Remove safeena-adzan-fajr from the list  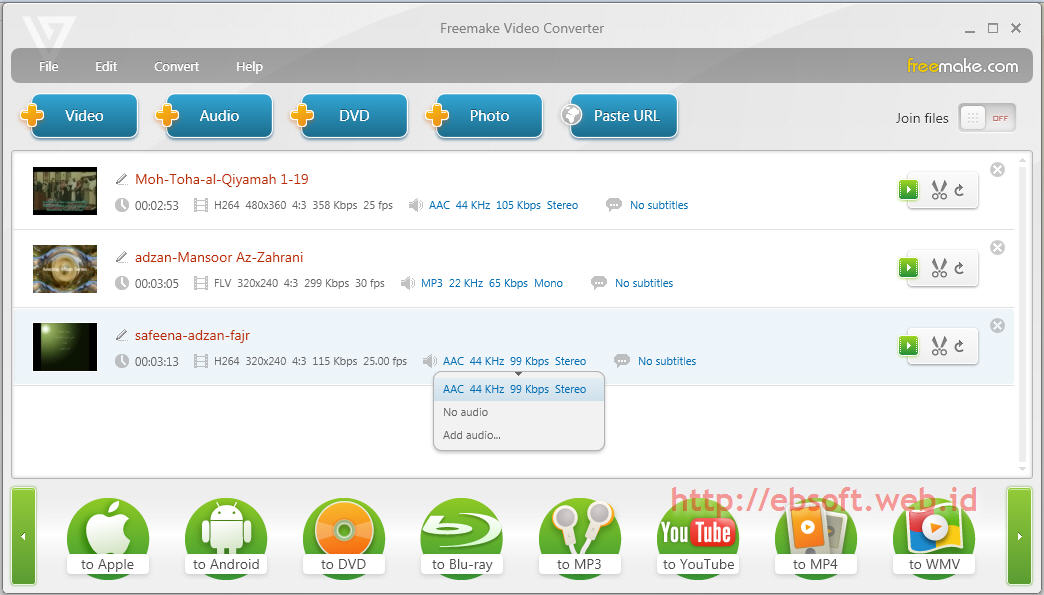pyautogui.click(x=997, y=325)
